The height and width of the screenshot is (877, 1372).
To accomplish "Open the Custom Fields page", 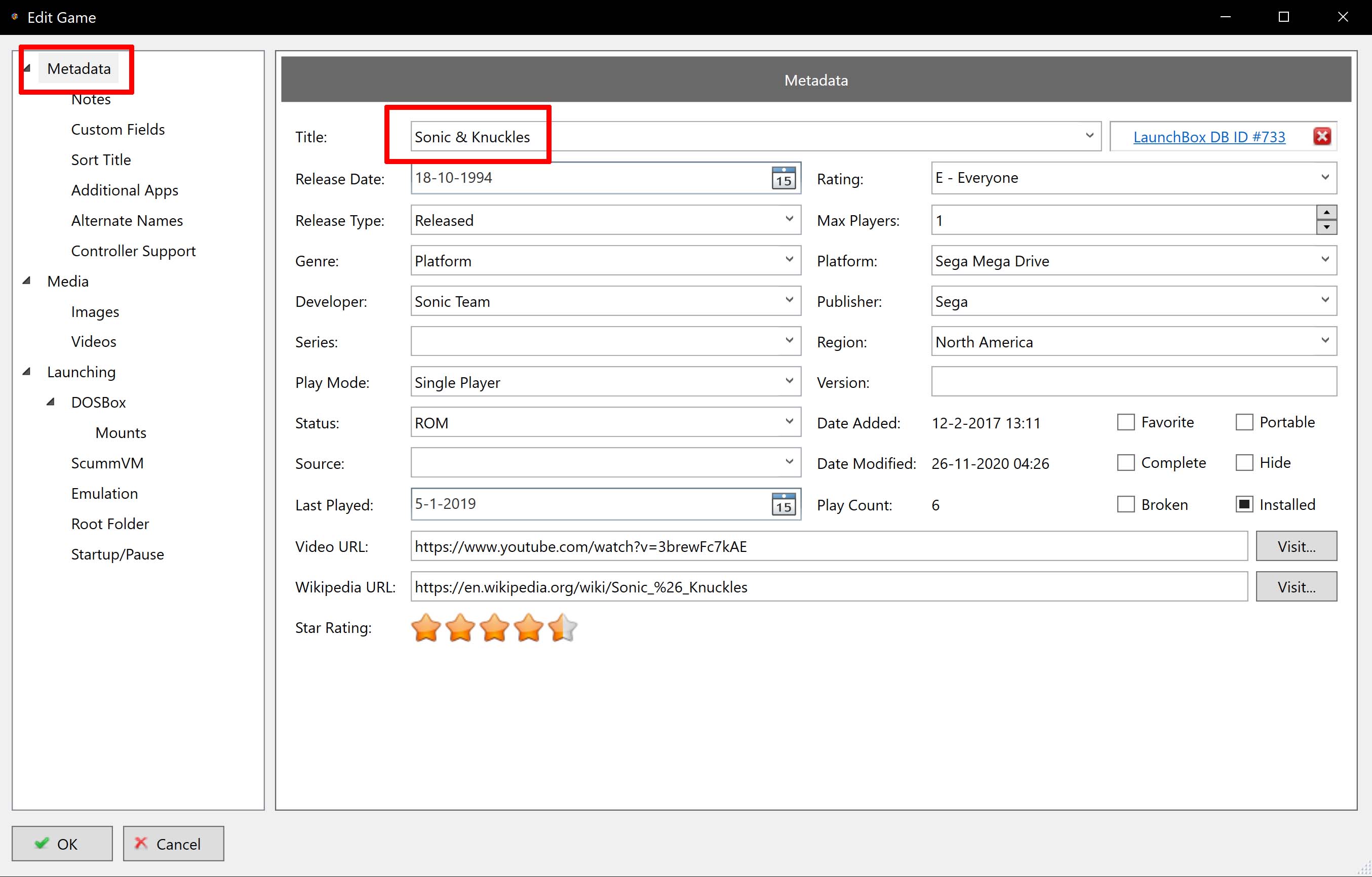I will [118, 129].
